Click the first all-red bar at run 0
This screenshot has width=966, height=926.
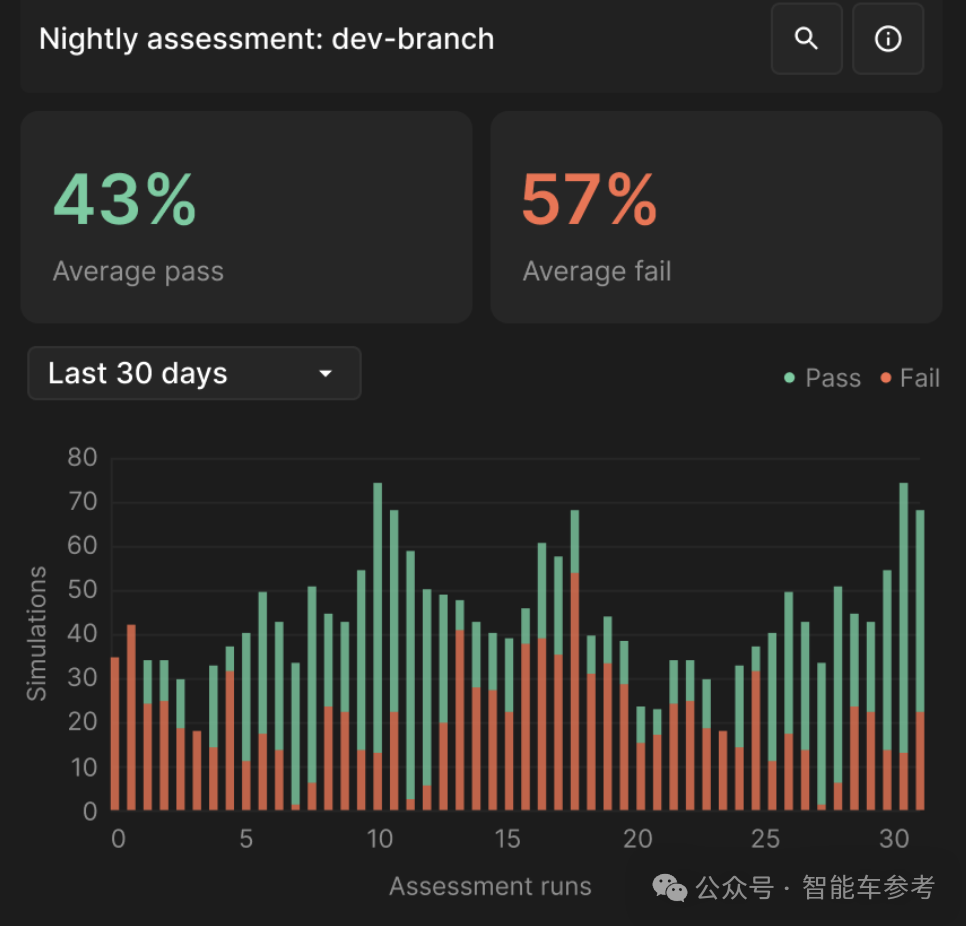pos(115,733)
